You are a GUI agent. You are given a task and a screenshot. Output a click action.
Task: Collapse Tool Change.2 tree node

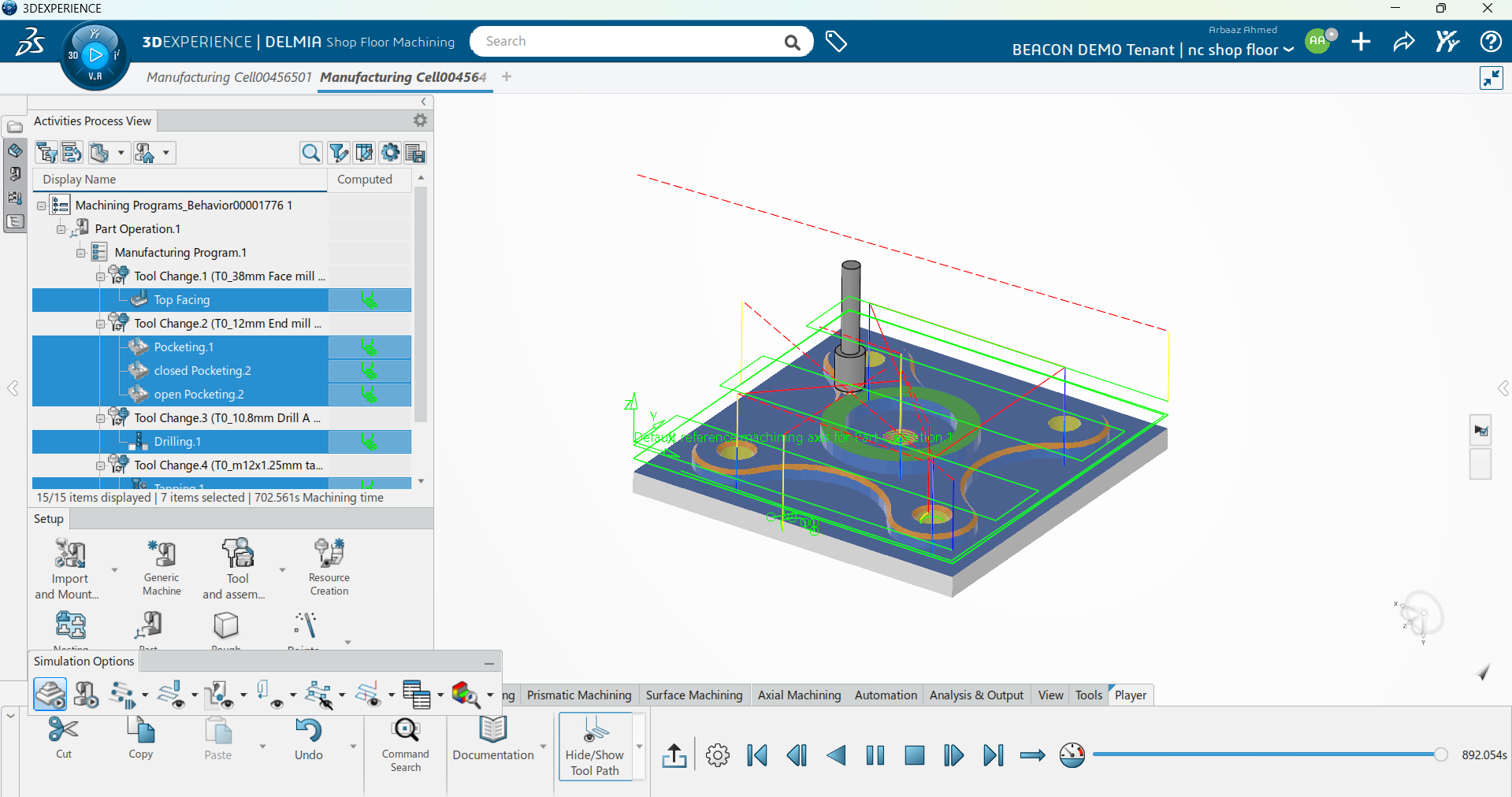100,324
